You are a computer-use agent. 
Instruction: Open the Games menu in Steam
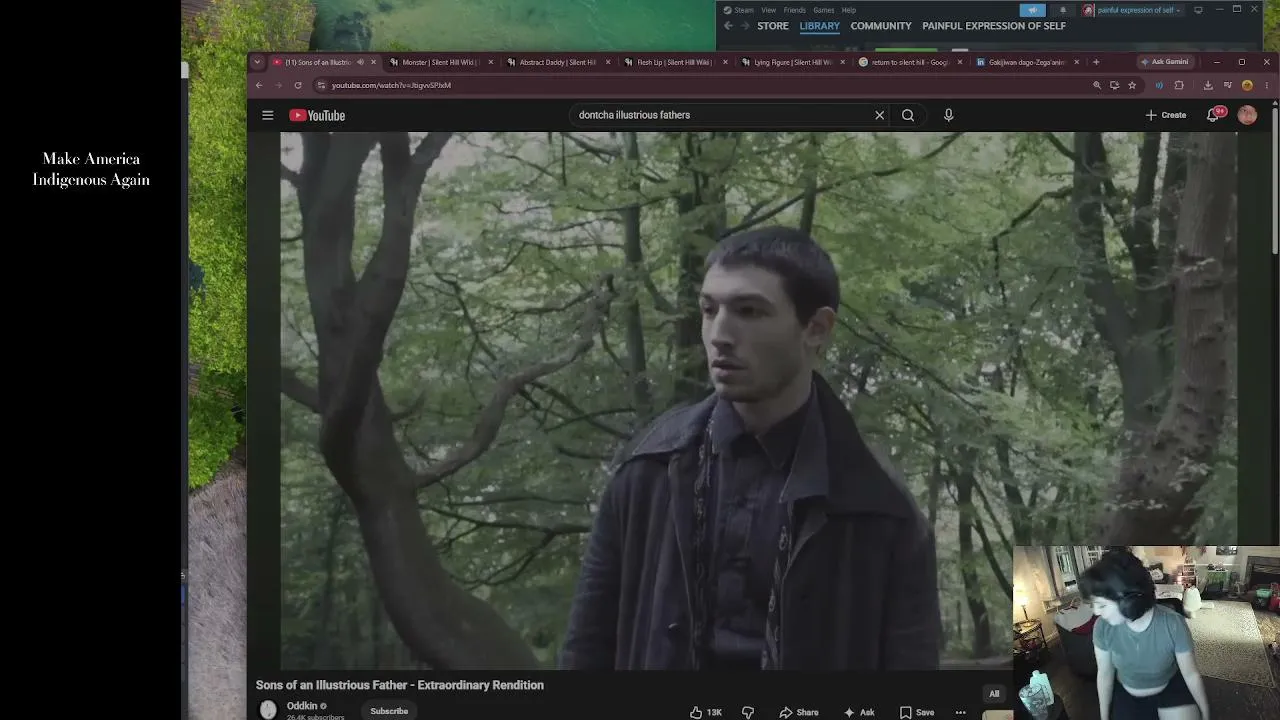click(x=824, y=10)
